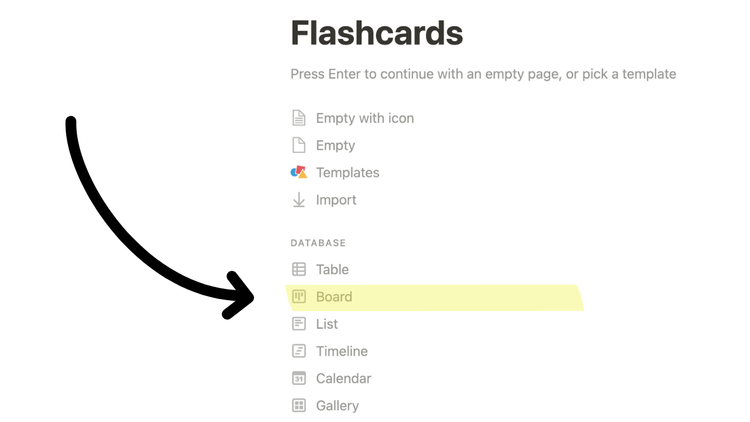Select the Empty with icon option
Screen dimensions: 750x422
coord(364,118)
